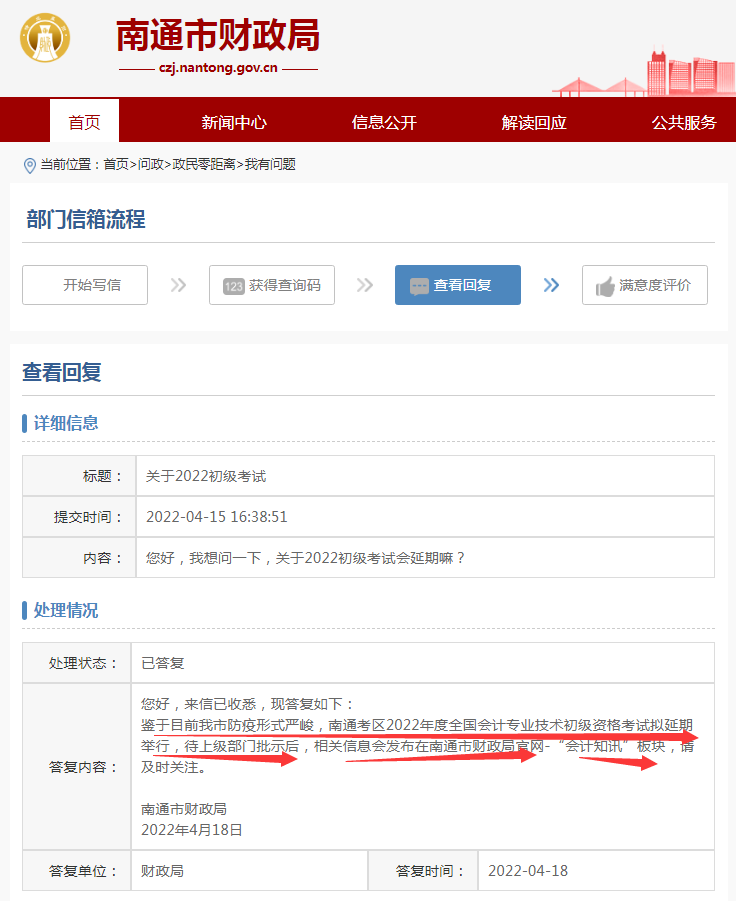
Task: Click the speech bubble icon in 查看回复
Action: (419, 286)
